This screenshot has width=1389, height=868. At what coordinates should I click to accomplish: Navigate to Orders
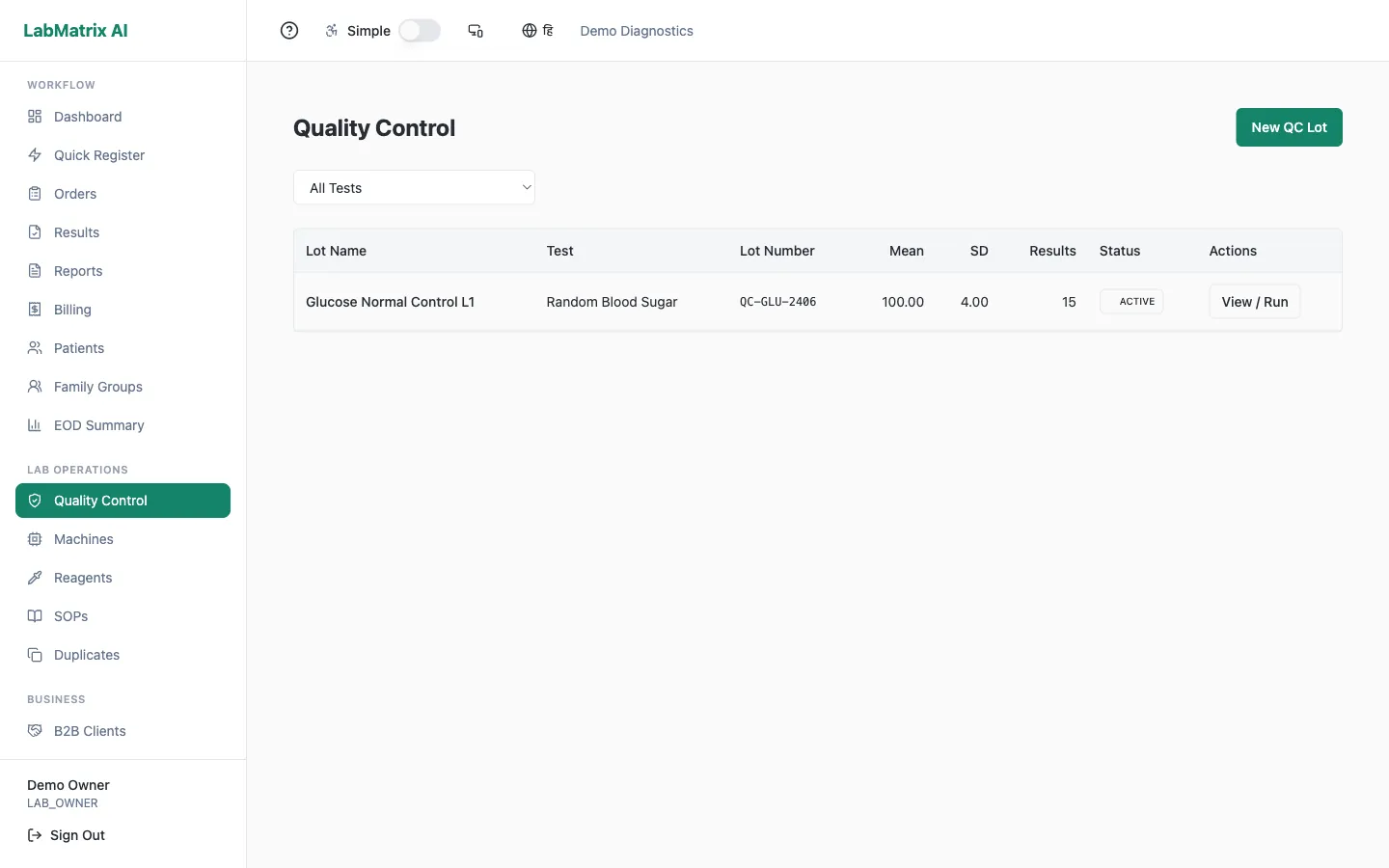click(123, 194)
